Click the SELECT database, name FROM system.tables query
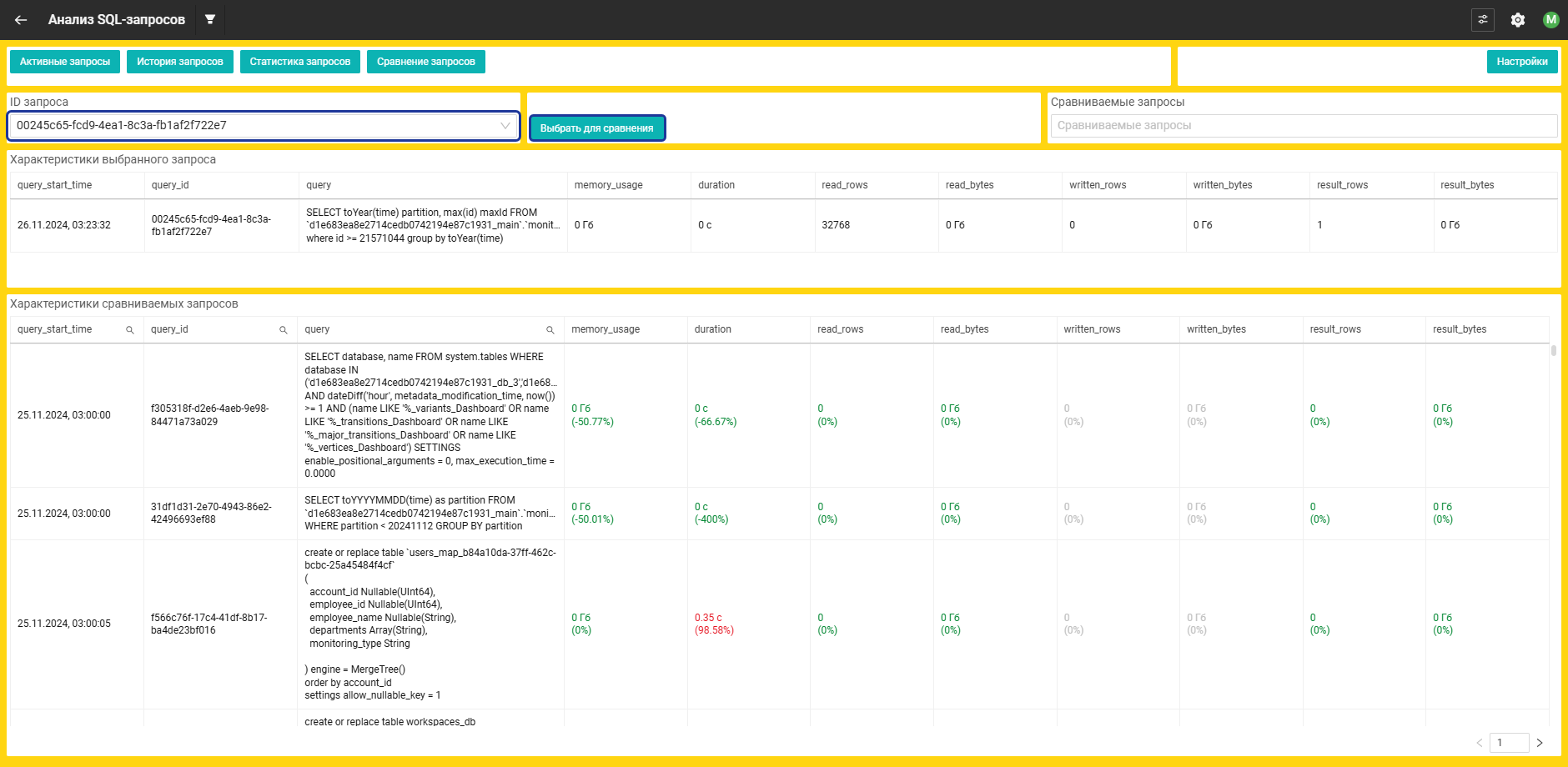1568x767 pixels. [x=430, y=415]
